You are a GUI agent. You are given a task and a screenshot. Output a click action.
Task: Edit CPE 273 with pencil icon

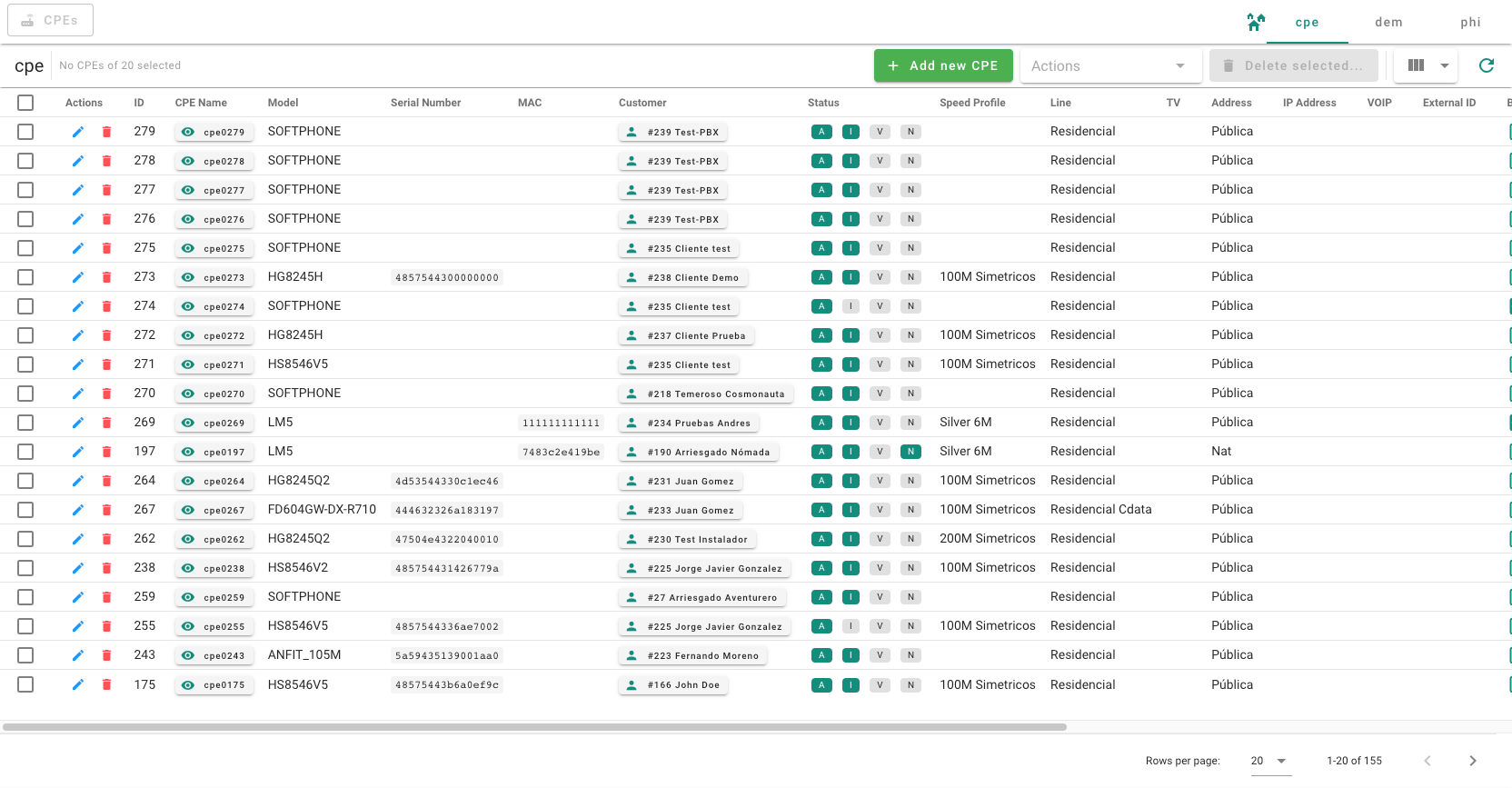click(x=78, y=277)
